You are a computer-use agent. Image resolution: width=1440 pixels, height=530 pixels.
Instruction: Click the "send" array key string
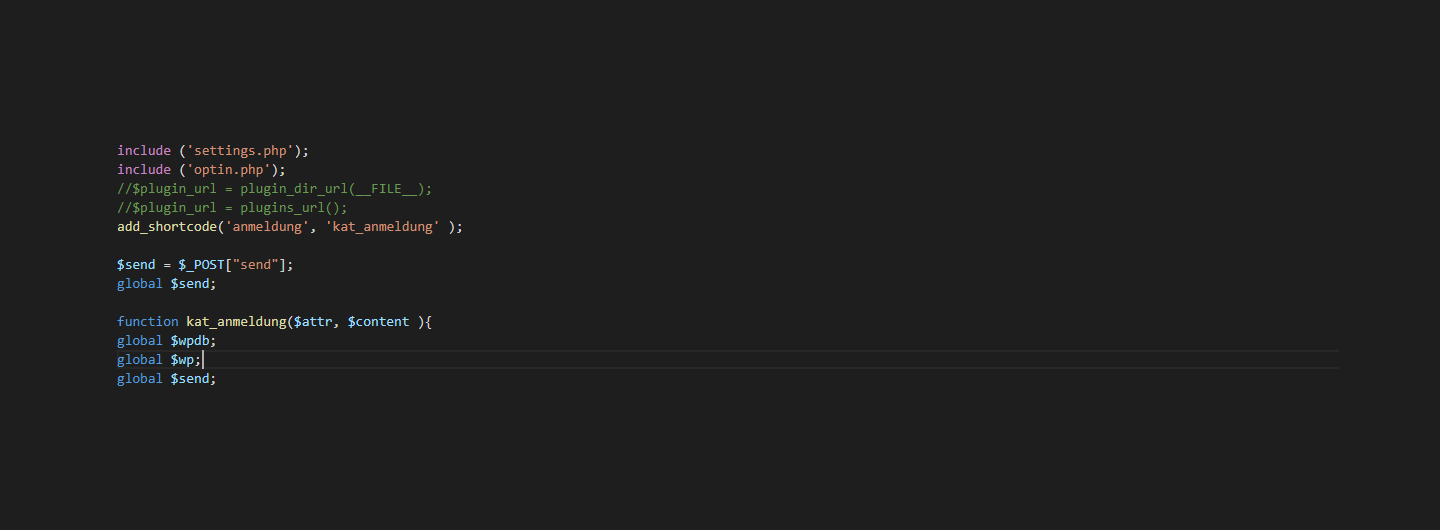tap(255, 265)
